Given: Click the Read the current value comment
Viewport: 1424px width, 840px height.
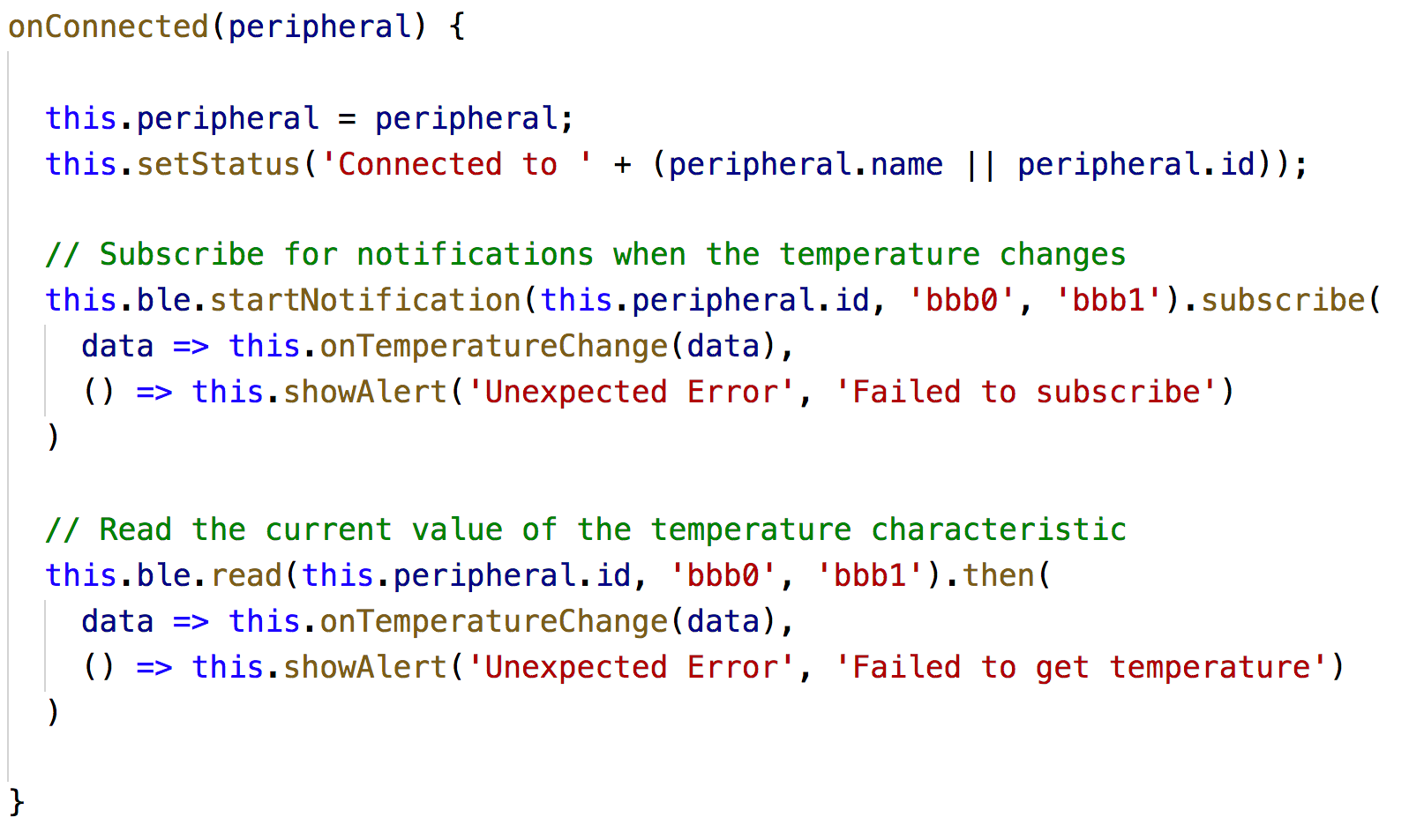Looking at the screenshot, I should tap(586, 529).
